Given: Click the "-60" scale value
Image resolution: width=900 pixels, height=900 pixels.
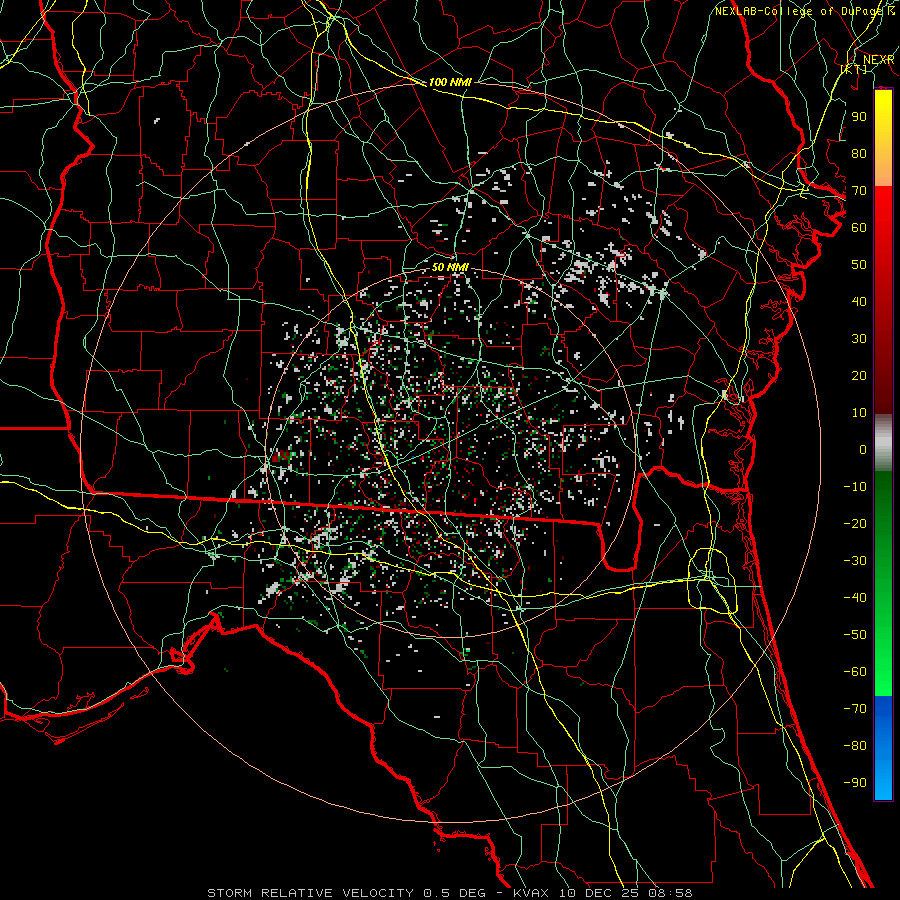Looking at the screenshot, I should (855, 672).
